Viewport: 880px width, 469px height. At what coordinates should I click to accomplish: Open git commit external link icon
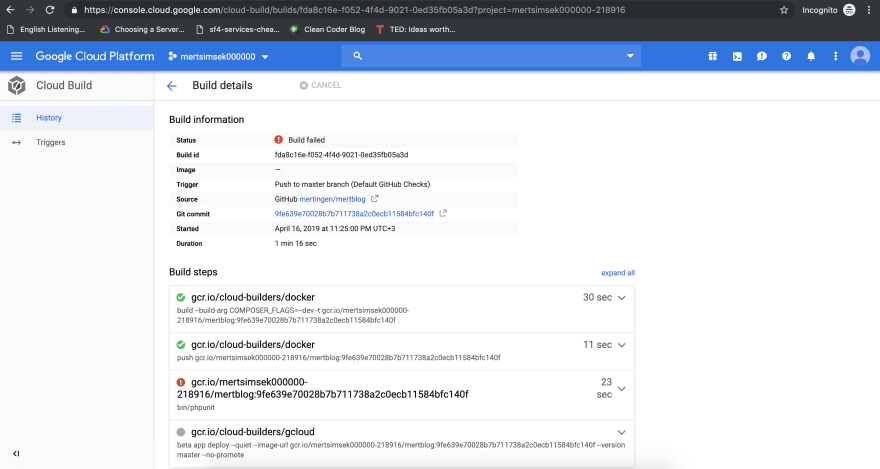pos(443,213)
